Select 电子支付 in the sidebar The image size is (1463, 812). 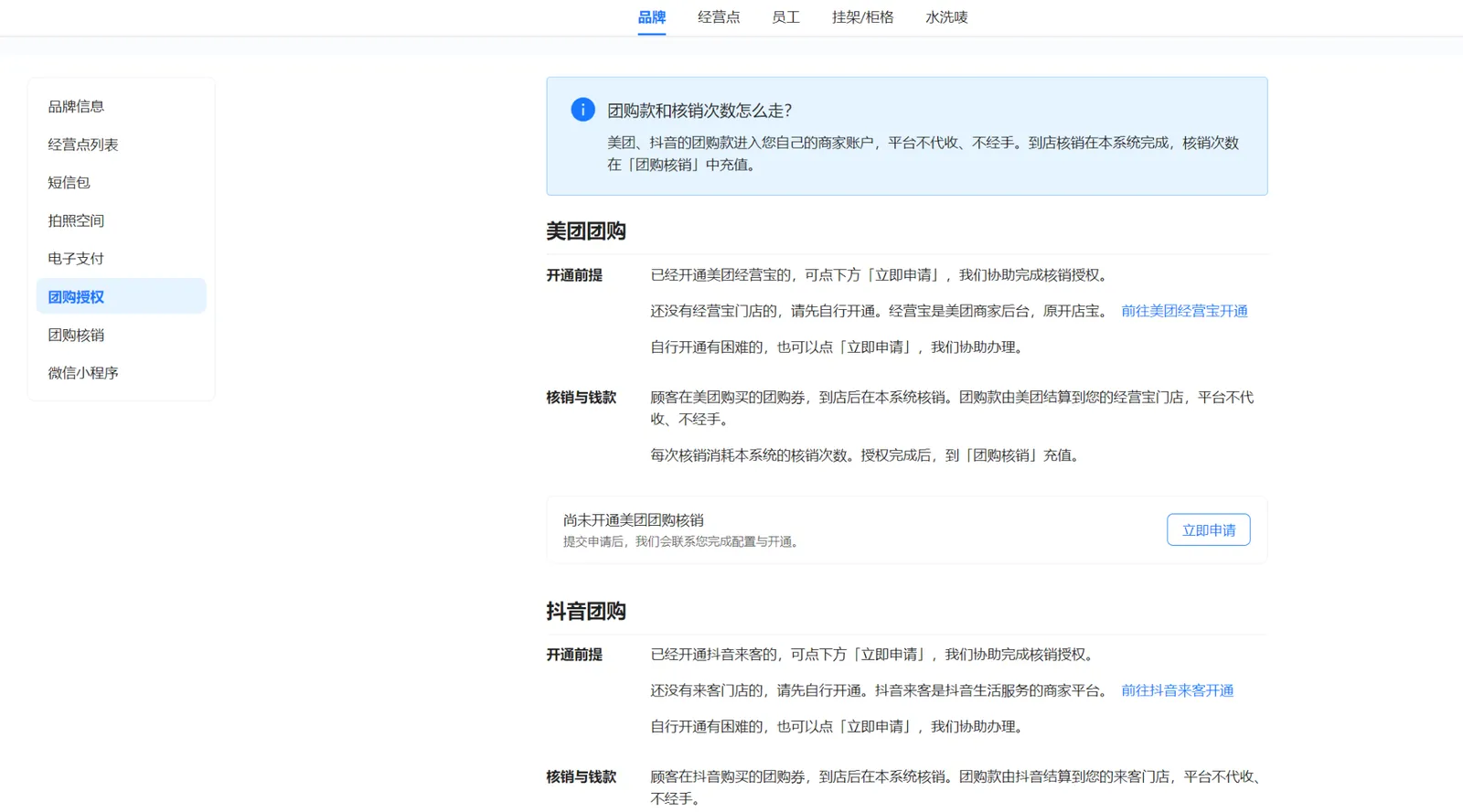(x=122, y=259)
